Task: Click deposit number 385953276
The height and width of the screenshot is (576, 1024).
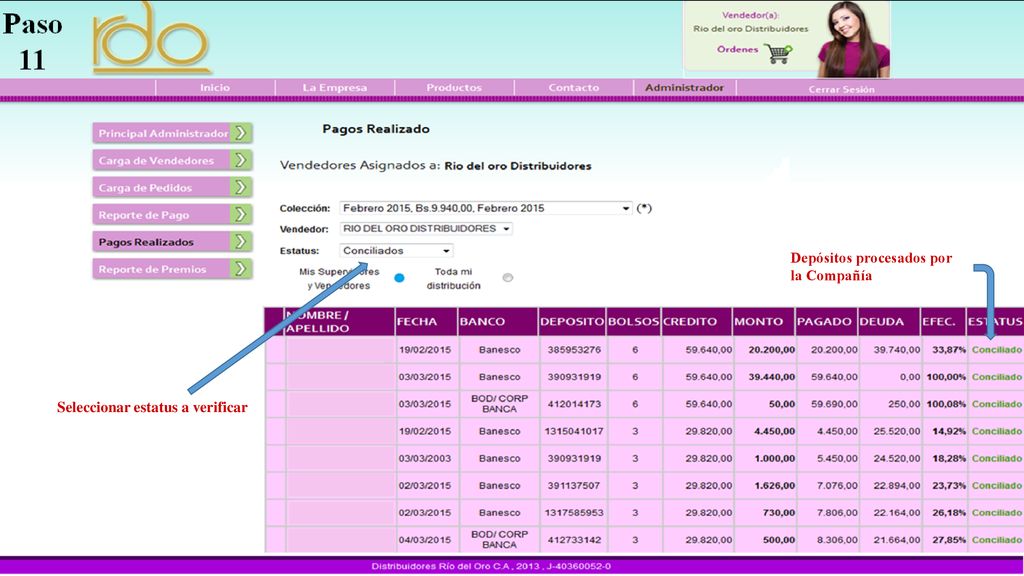Action: pos(574,350)
